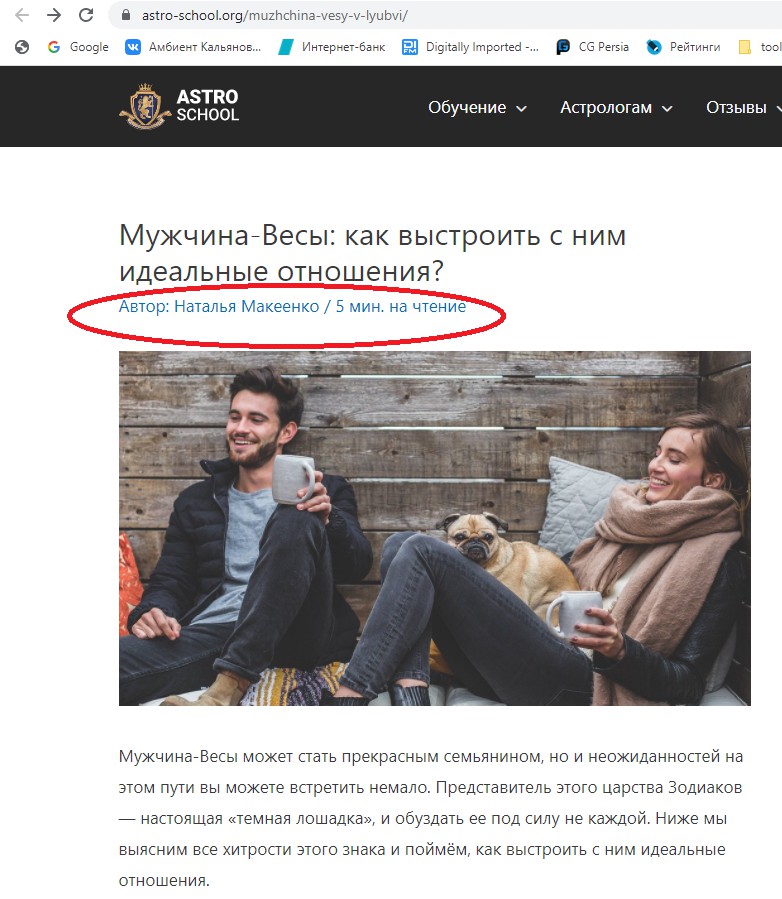
Task: Open the CG Persia bookmark
Action: (592, 47)
